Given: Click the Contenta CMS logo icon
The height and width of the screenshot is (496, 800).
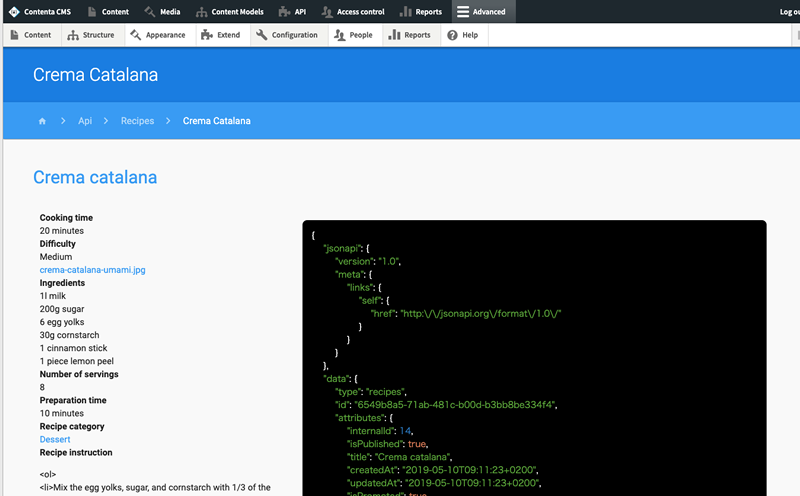Looking at the screenshot, I should coord(13,12).
